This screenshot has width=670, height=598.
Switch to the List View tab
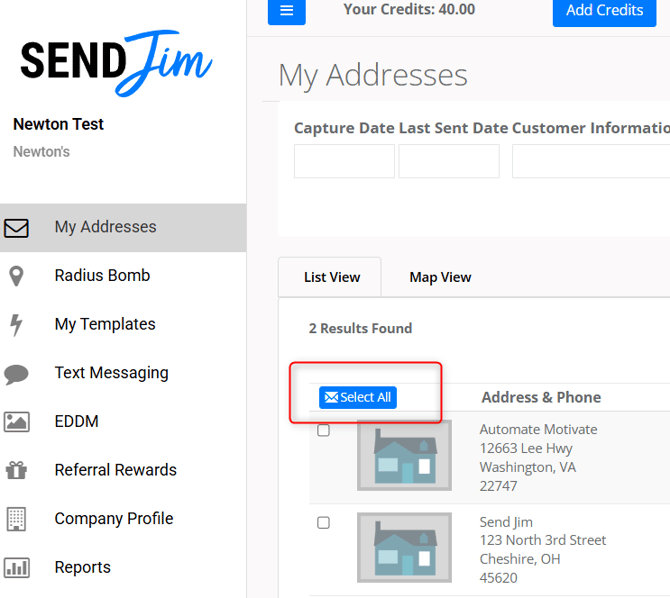[332, 277]
